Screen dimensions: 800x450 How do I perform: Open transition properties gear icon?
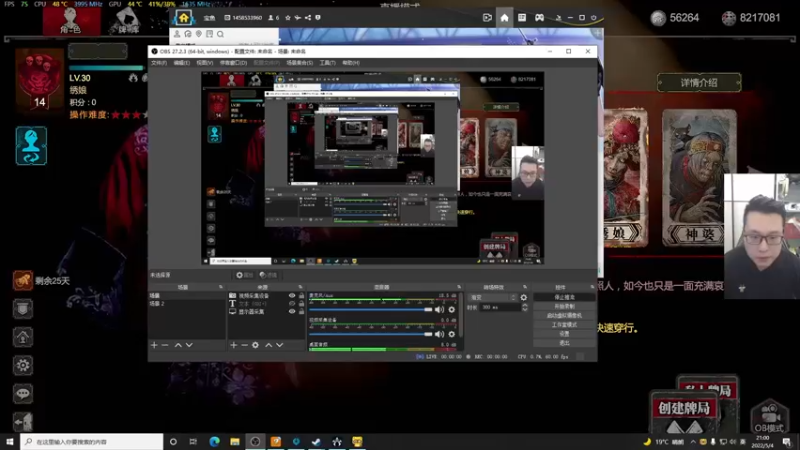523,297
